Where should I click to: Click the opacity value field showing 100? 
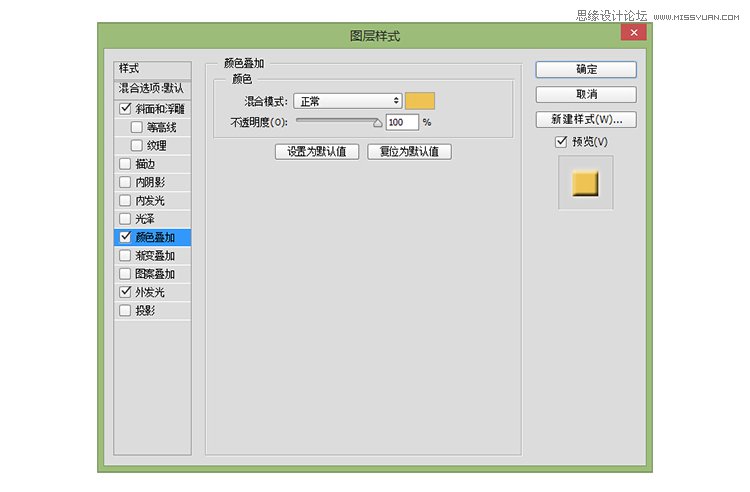402,122
